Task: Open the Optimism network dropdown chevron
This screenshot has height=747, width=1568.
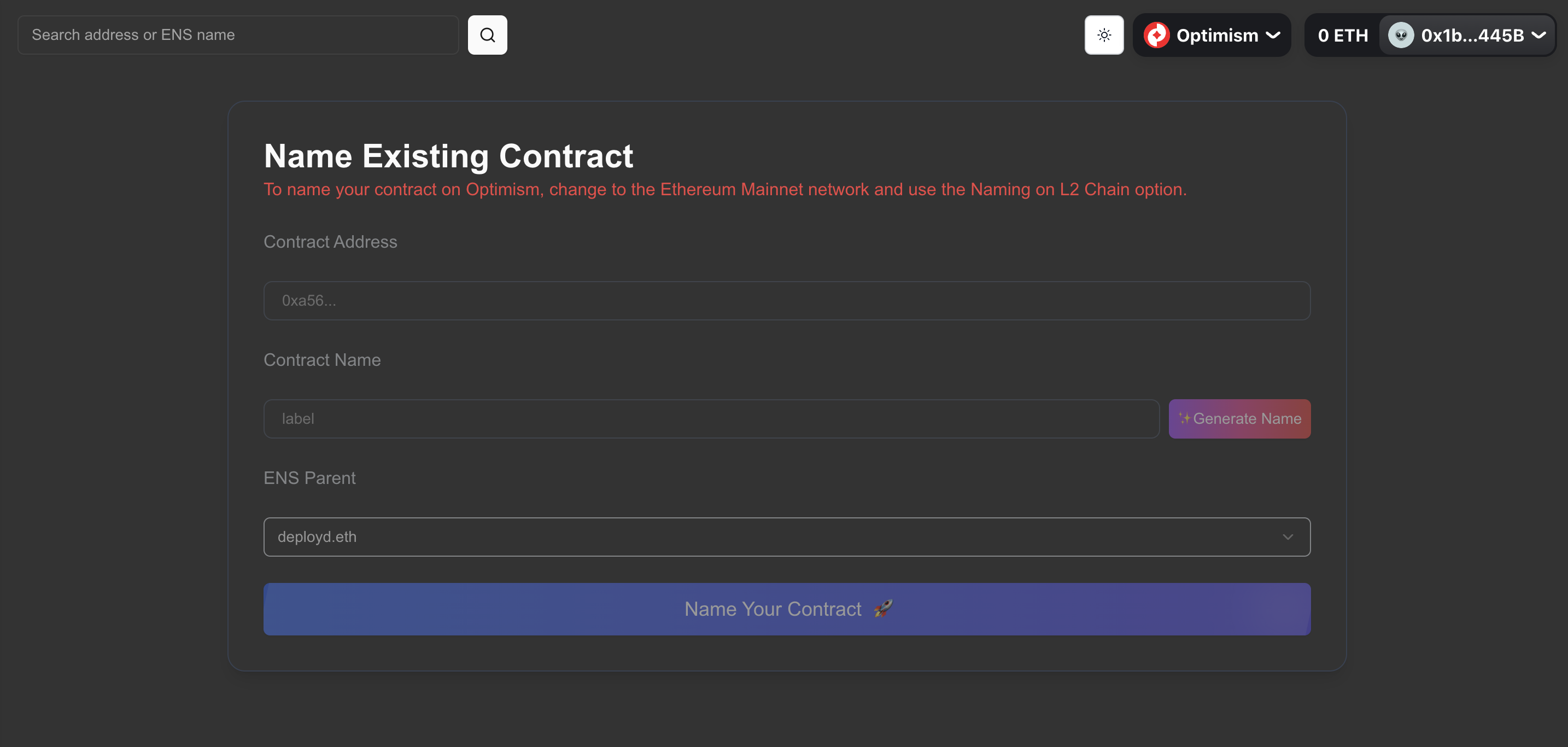Action: (x=1273, y=36)
